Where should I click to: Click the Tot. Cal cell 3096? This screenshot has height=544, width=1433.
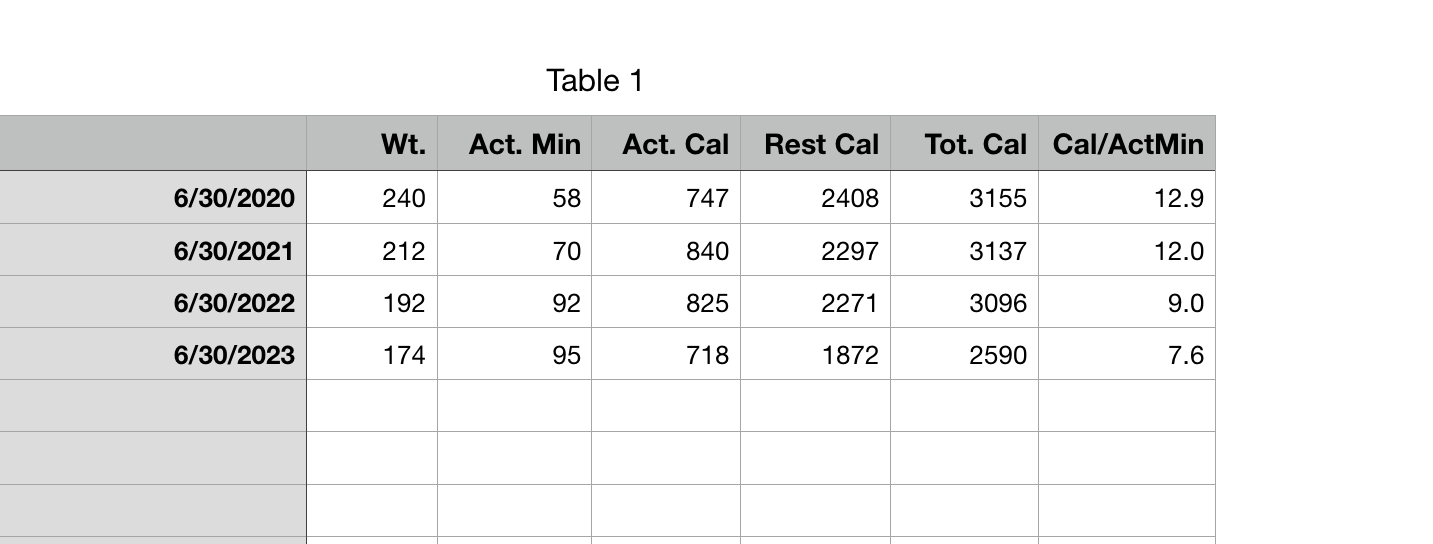[964, 302]
